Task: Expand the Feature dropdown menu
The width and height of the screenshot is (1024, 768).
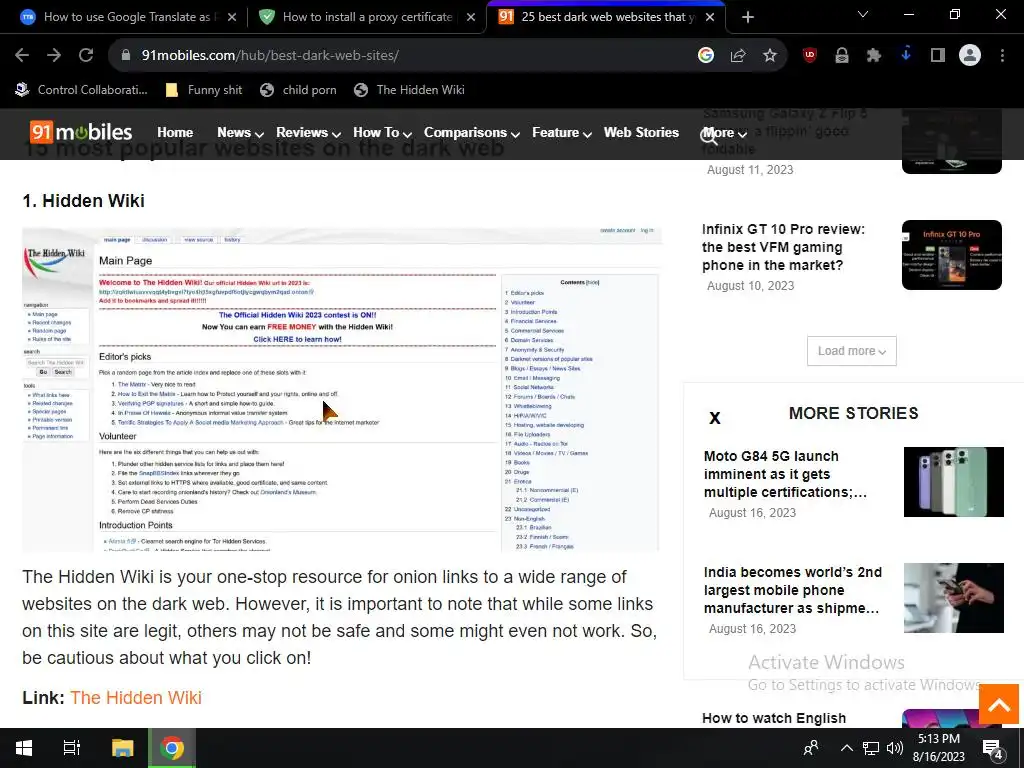Action: [562, 133]
